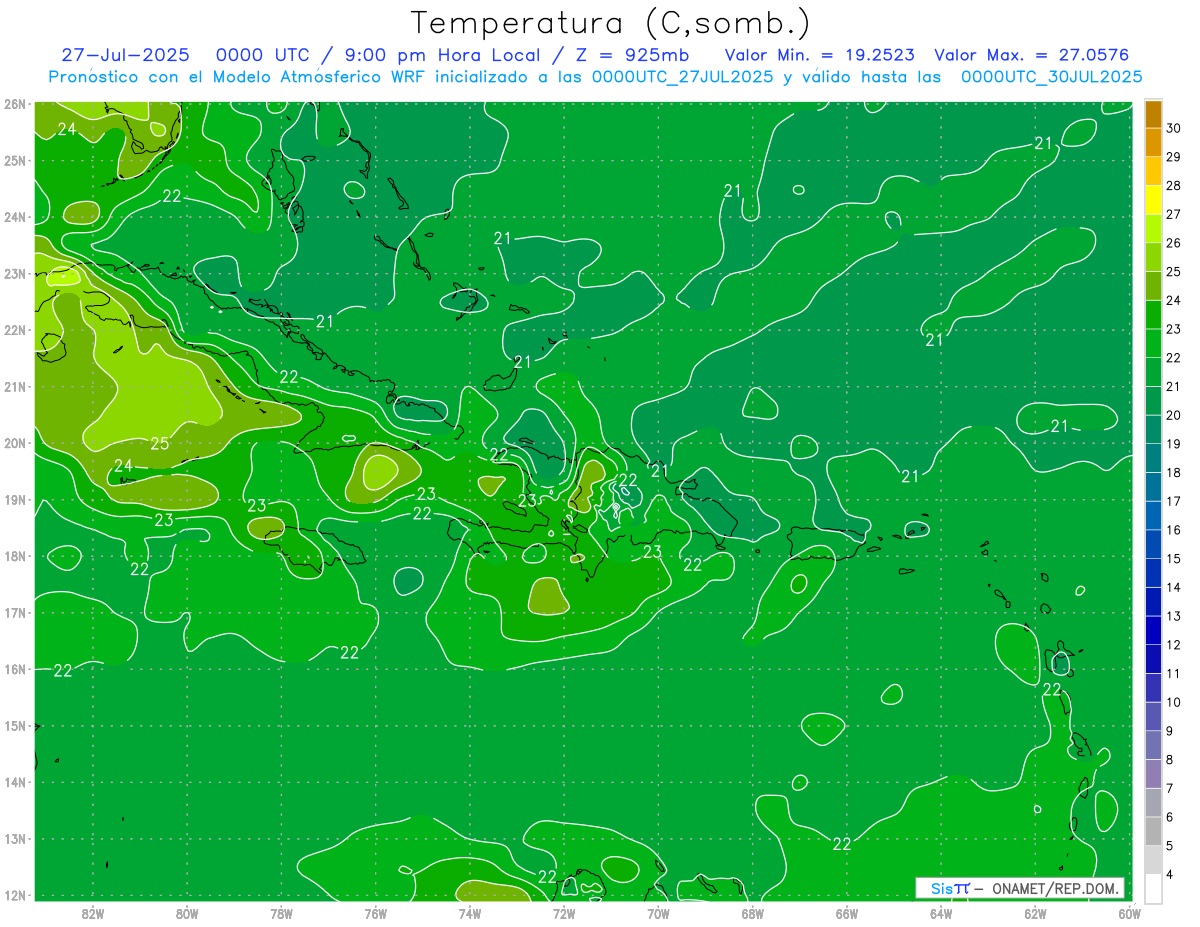
Task: Click the '27' colorbar label
Action: tap(1173, 214)
